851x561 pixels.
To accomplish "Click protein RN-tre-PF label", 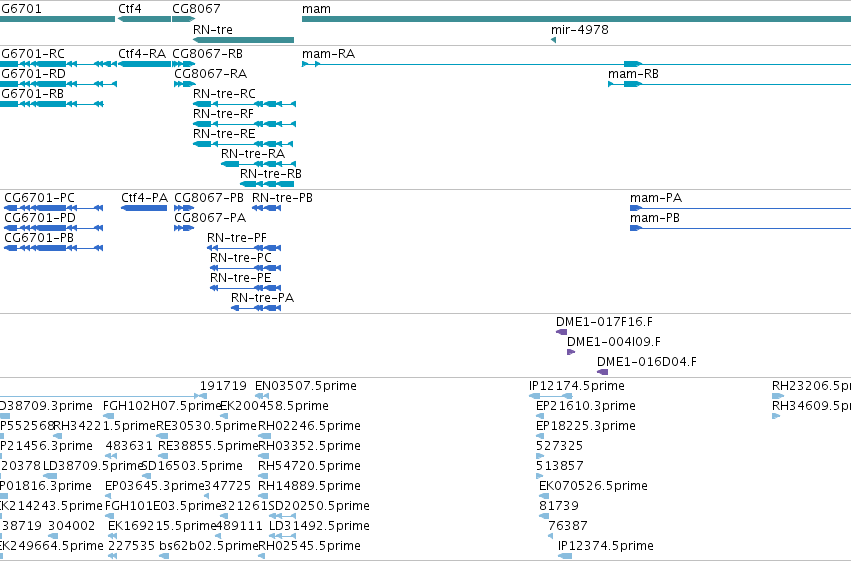I will pyautogui.click(x=237, y=238).
